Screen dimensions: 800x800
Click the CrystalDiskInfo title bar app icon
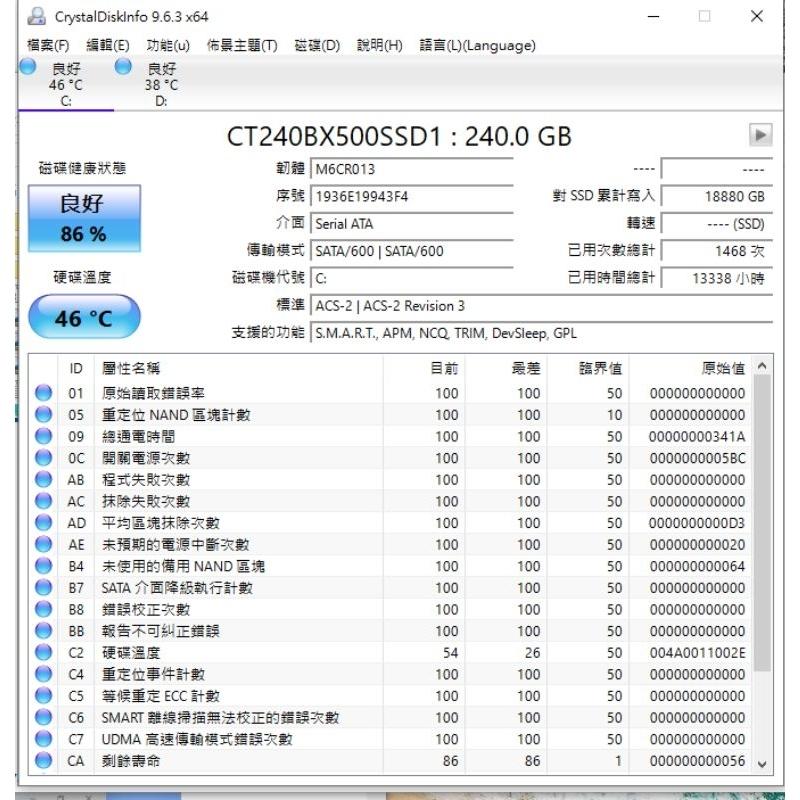point(37,16)
